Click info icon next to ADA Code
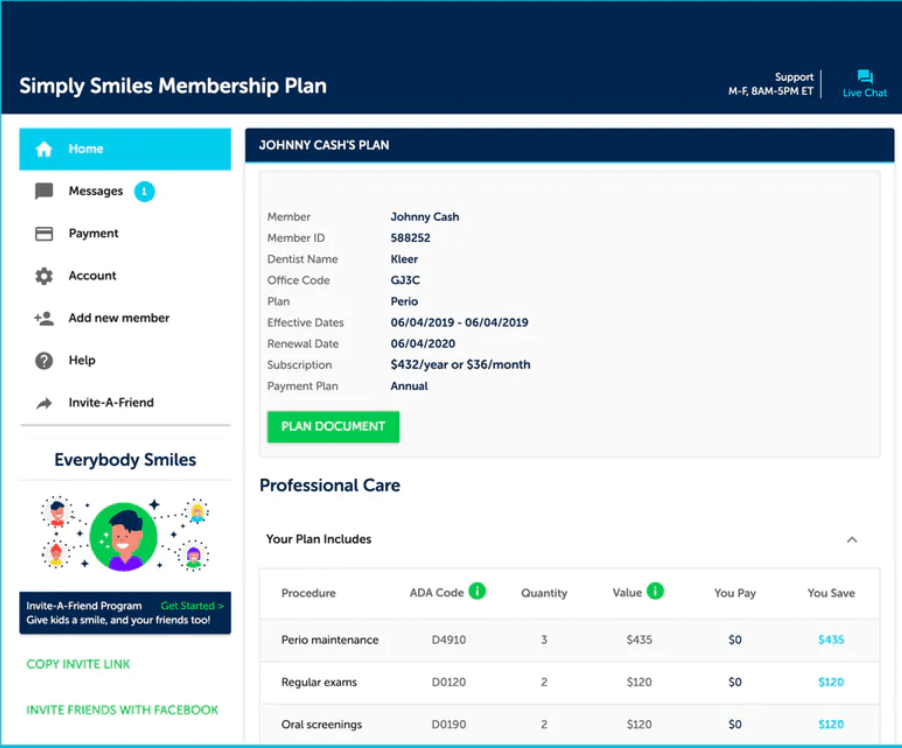902x748 pixels. point(477,591)
